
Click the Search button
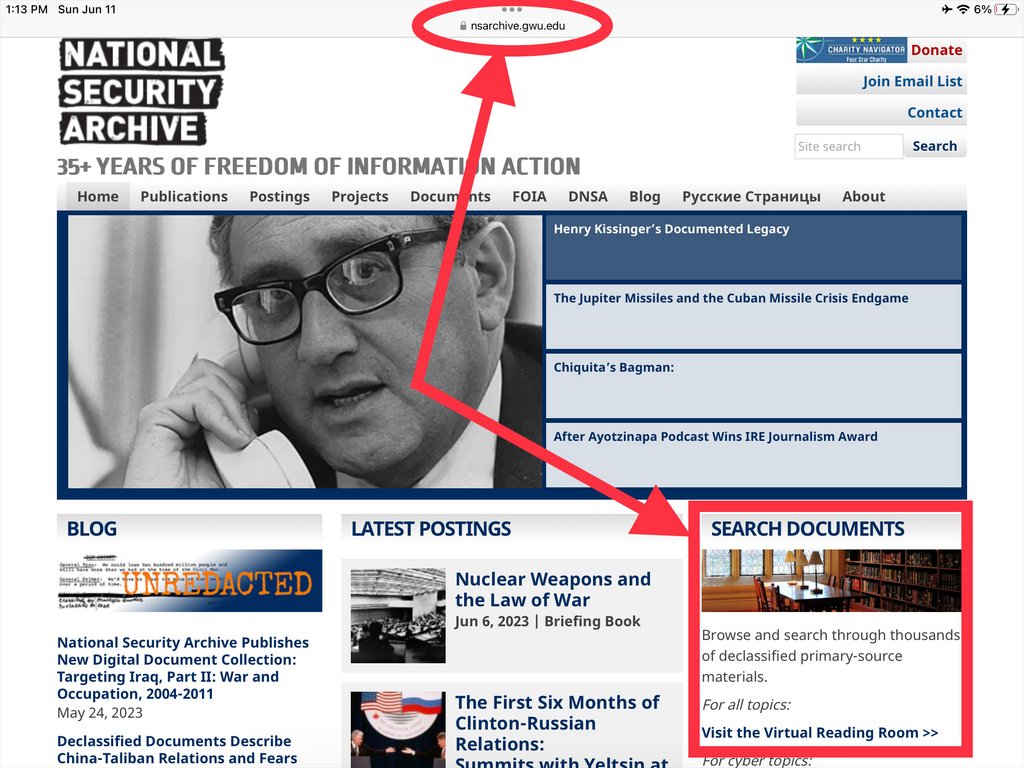(935, 146)
